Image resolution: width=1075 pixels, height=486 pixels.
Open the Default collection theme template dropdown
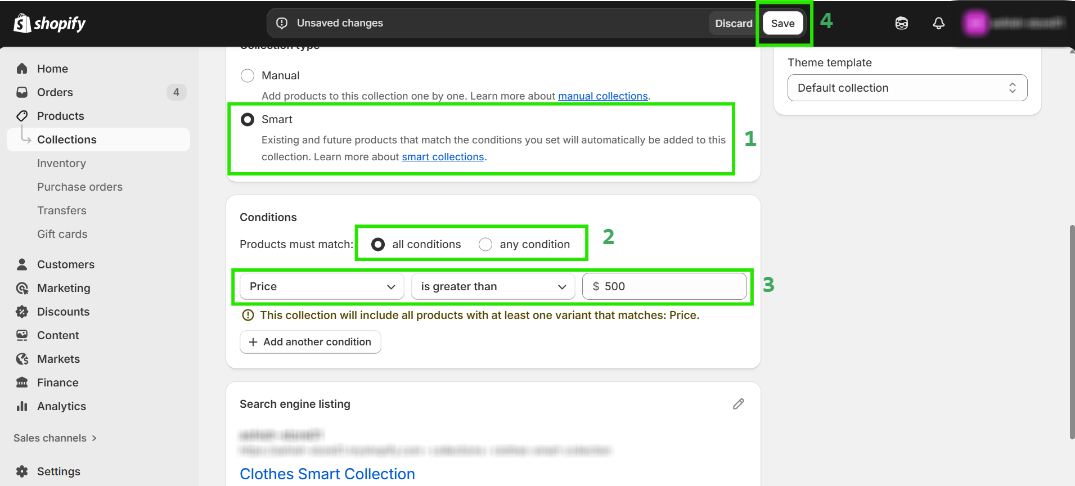[907, 88]
